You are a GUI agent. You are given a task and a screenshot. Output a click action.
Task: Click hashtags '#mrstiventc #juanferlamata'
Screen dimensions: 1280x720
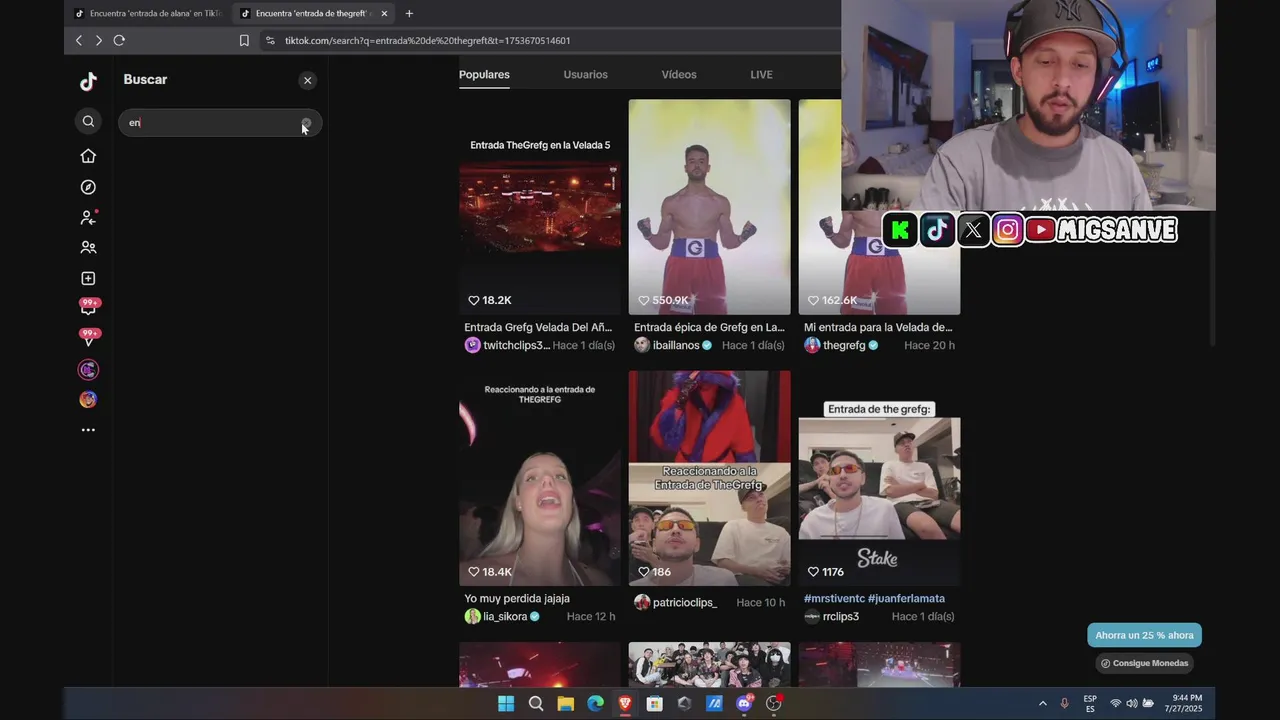(874, 598)
